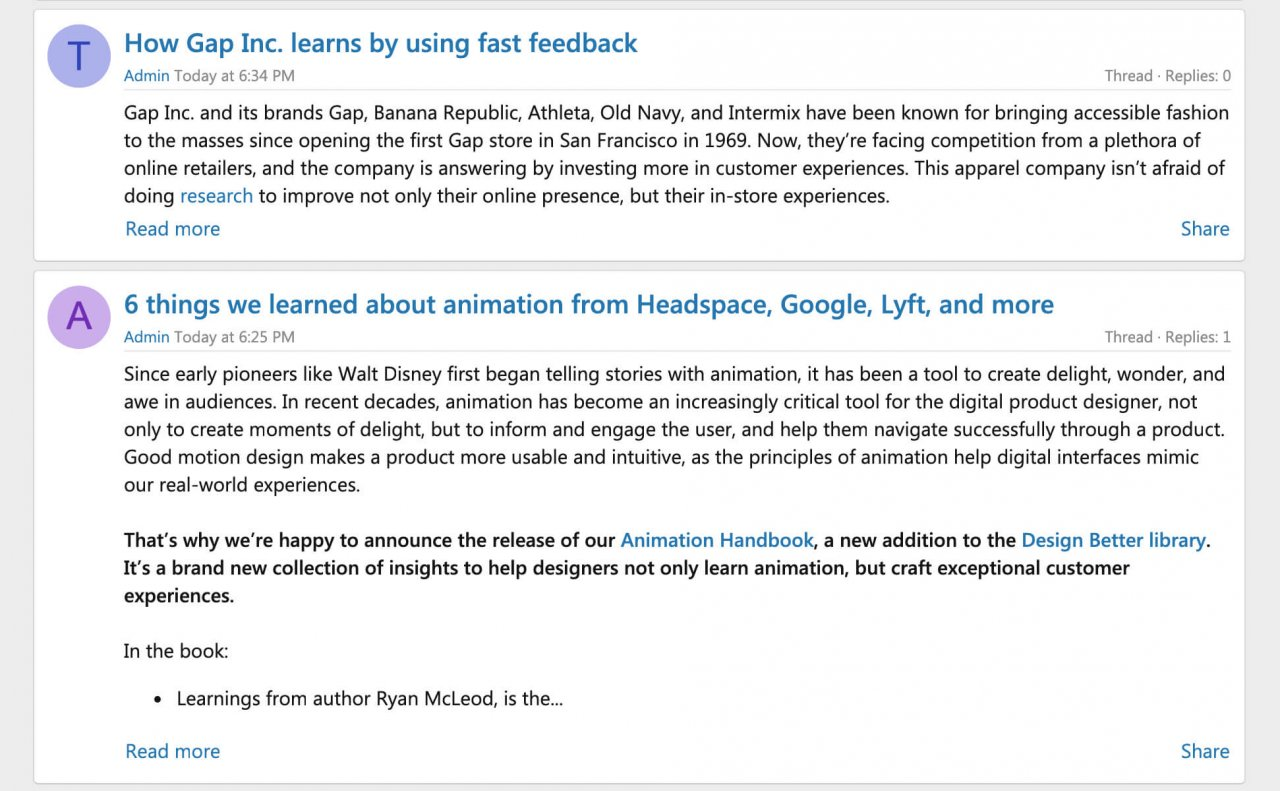
Task: Click Admin author on the Gap Inc. post
Action: (x=146, y=76)
